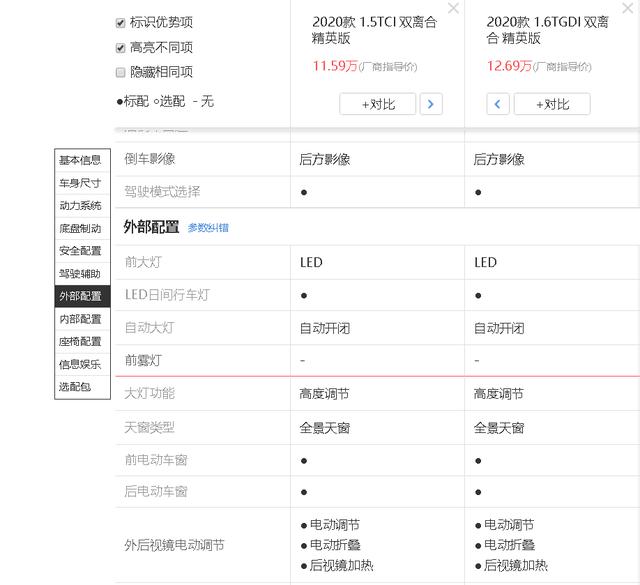Jump to 车身尺寸 section
Screen dimensions: 640x585
(82, 183)
